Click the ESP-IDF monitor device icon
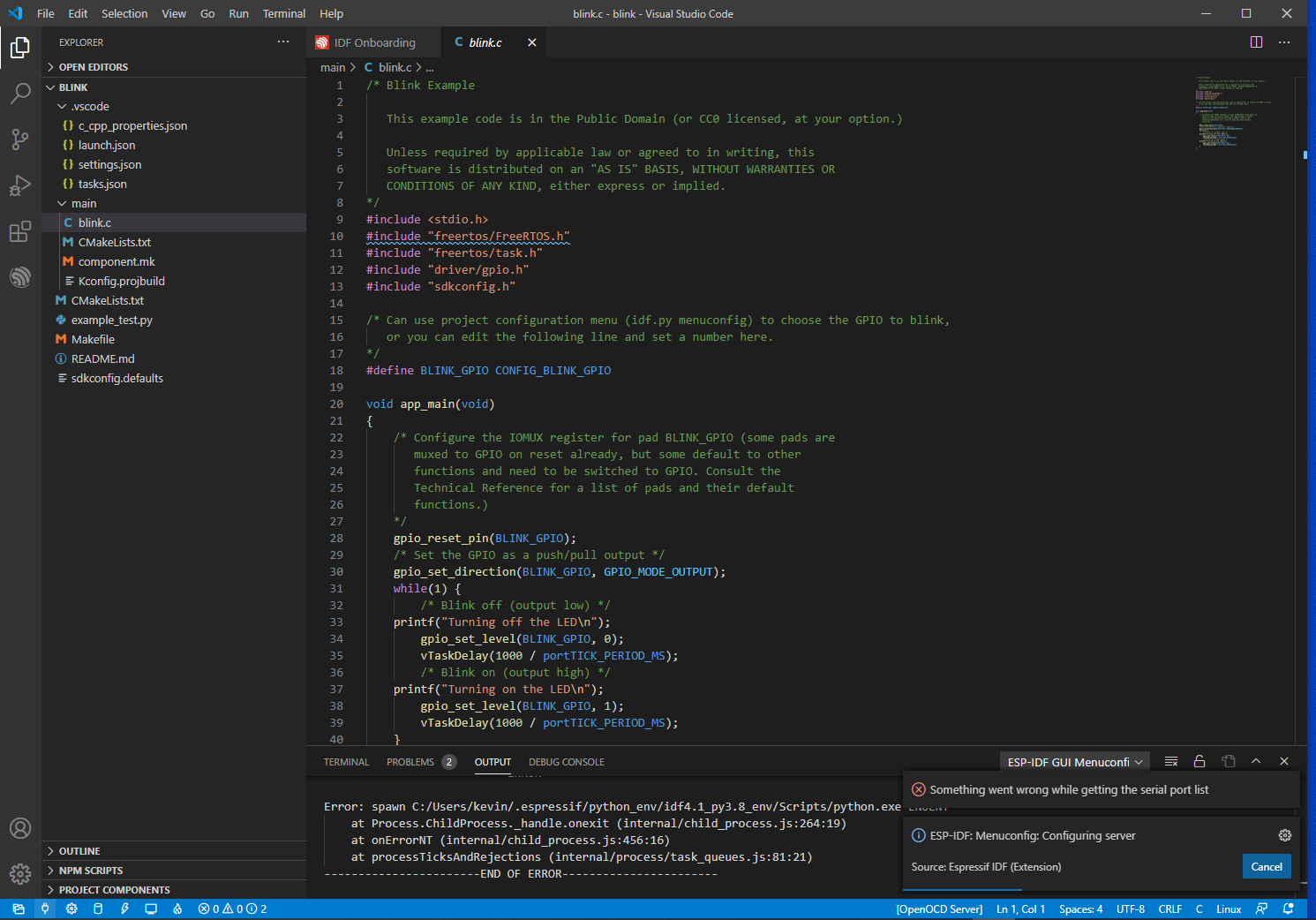1316x920 pixels. pyautogui.click(x=151, y=909)
